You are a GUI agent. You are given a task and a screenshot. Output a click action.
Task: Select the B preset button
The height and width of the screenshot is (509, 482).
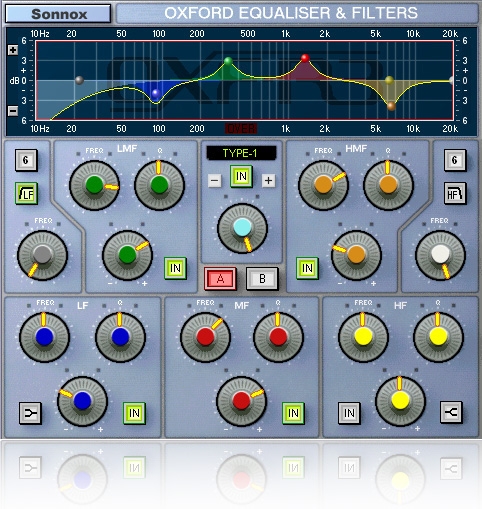tap(262, 279)
